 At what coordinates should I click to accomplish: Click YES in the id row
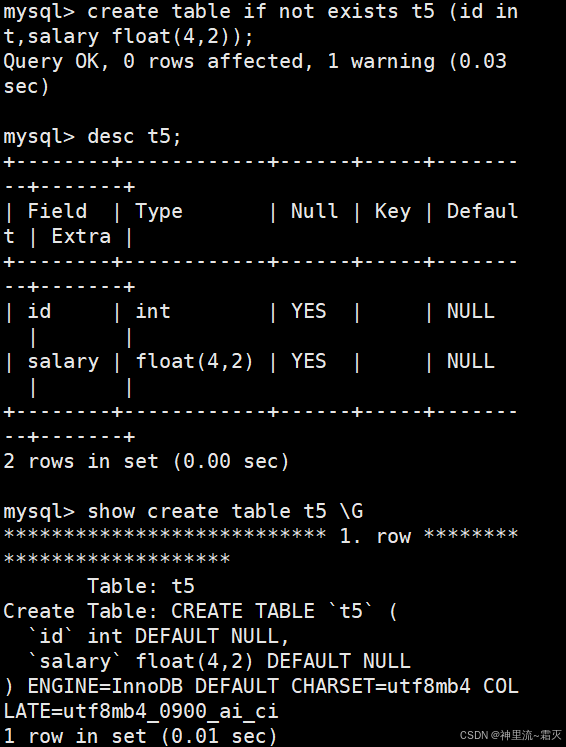tap(309, 312)
